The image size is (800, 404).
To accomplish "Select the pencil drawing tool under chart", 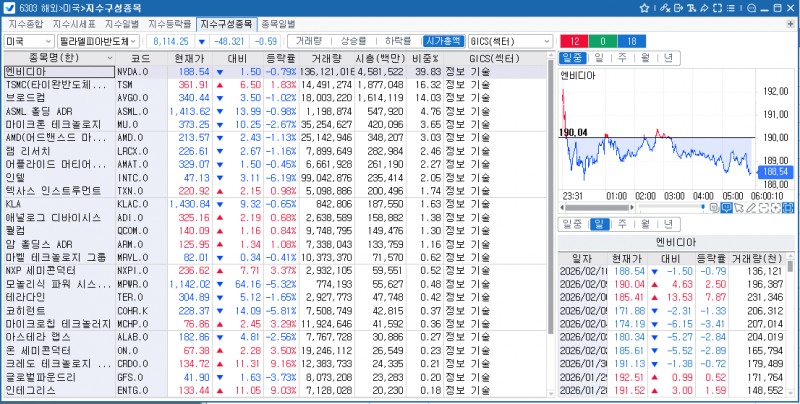I will click(751, 208).
